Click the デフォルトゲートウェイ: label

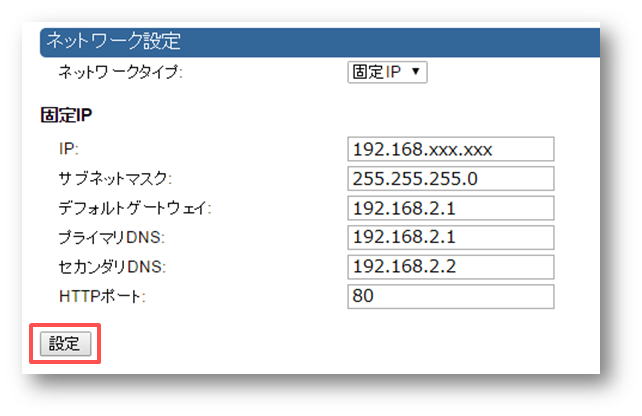(x=135, y=208)
